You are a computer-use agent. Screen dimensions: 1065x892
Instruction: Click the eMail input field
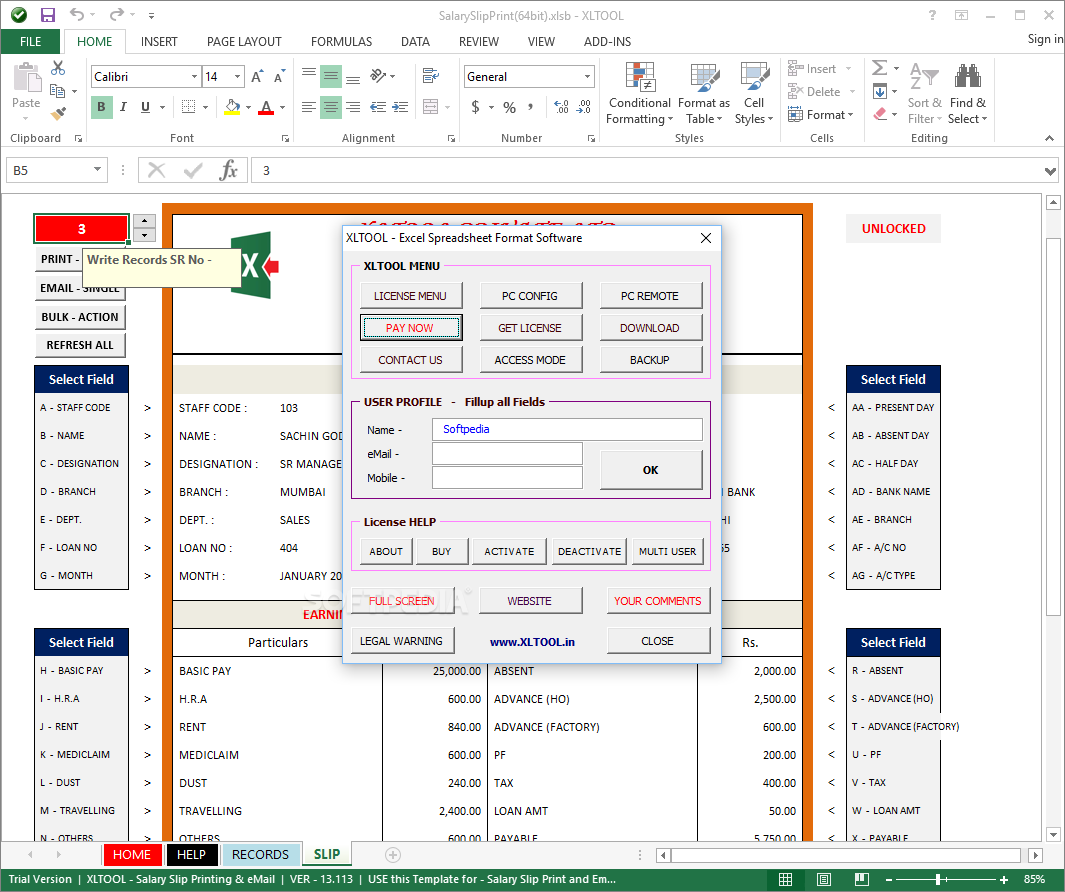(x=507, y=453)
